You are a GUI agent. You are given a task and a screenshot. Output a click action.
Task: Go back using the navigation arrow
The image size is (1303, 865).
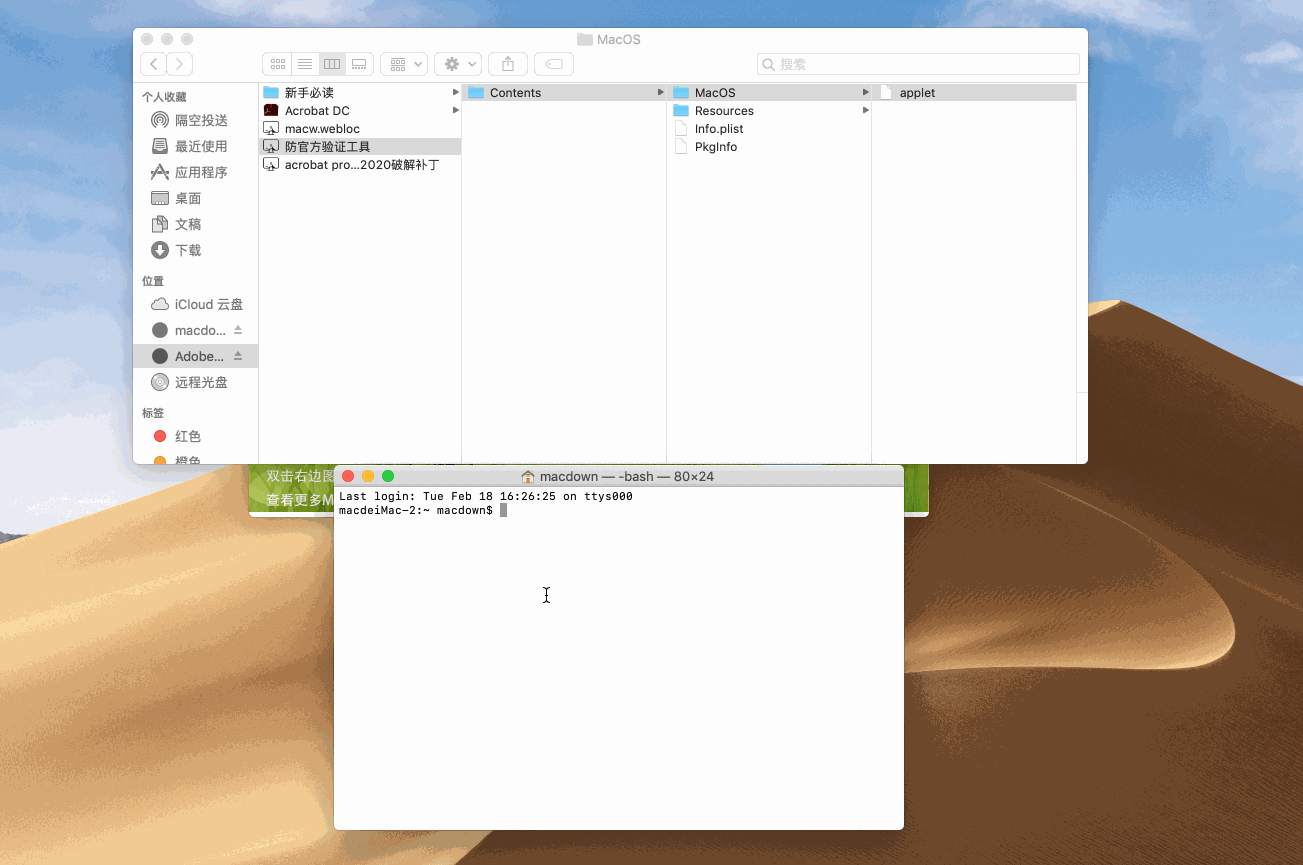152,63
